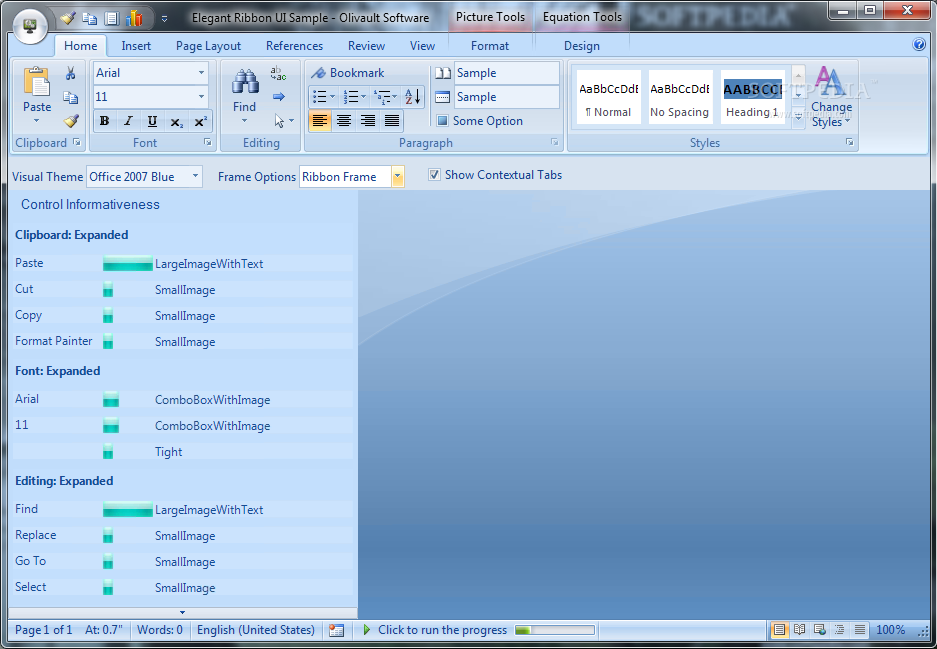Click the Copy icon in the Clipboard group
Screen dimensions: 937x649
[71, 97]
